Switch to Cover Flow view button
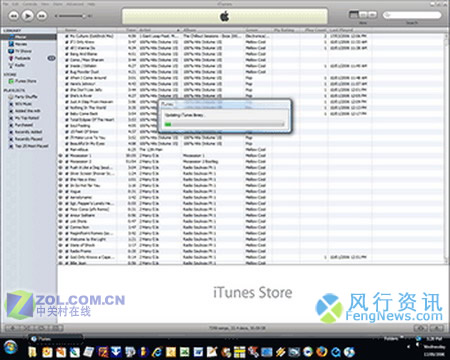450x360 pixels. click(x=373, y=15)
